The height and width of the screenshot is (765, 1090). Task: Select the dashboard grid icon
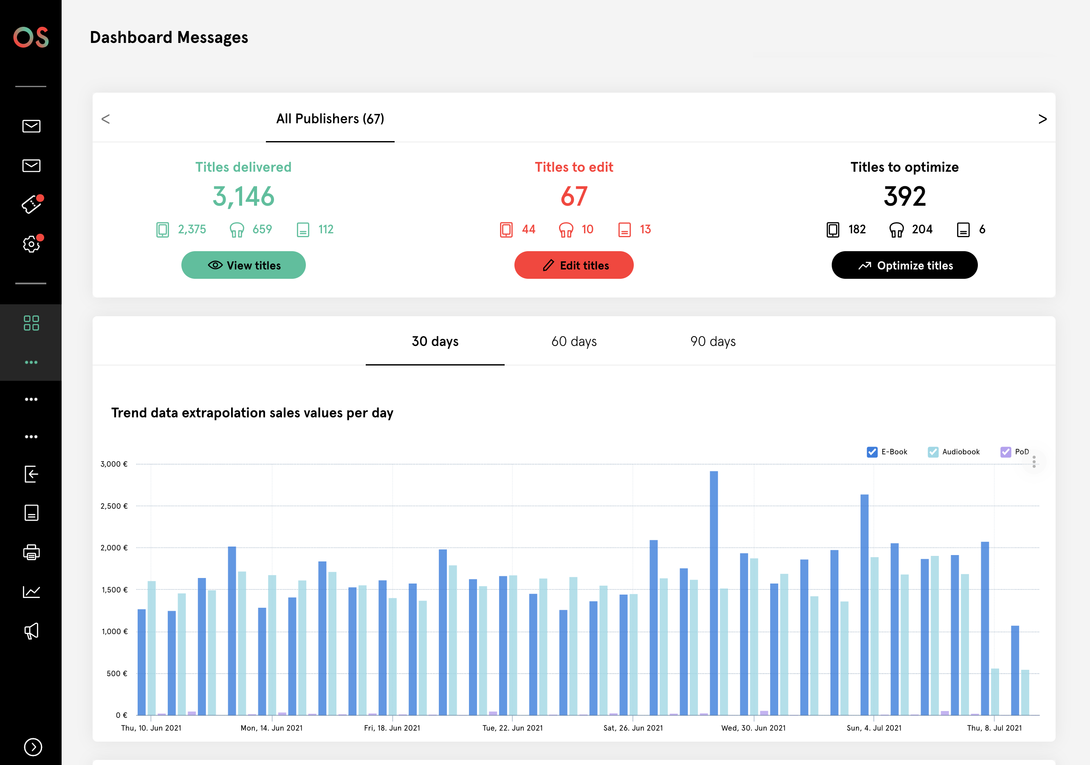click(31, 323)
